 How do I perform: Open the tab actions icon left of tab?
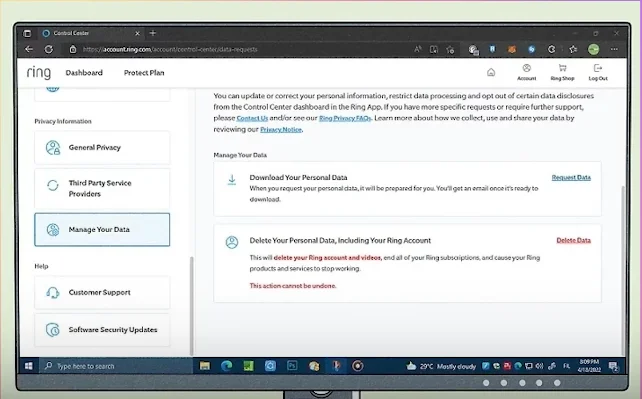[27, 33]
